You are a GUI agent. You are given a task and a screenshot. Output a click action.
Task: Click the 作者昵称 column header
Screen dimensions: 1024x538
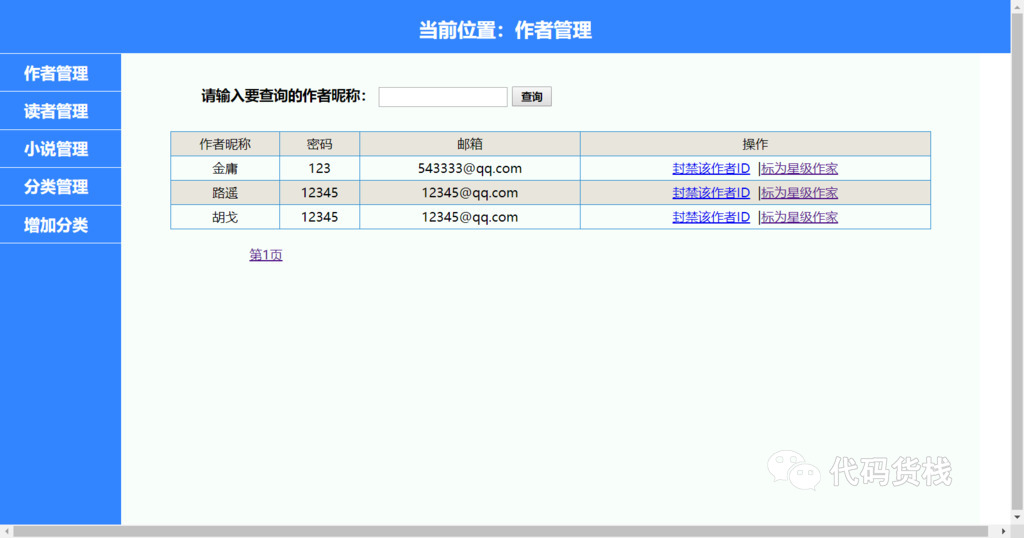(225, 144)
